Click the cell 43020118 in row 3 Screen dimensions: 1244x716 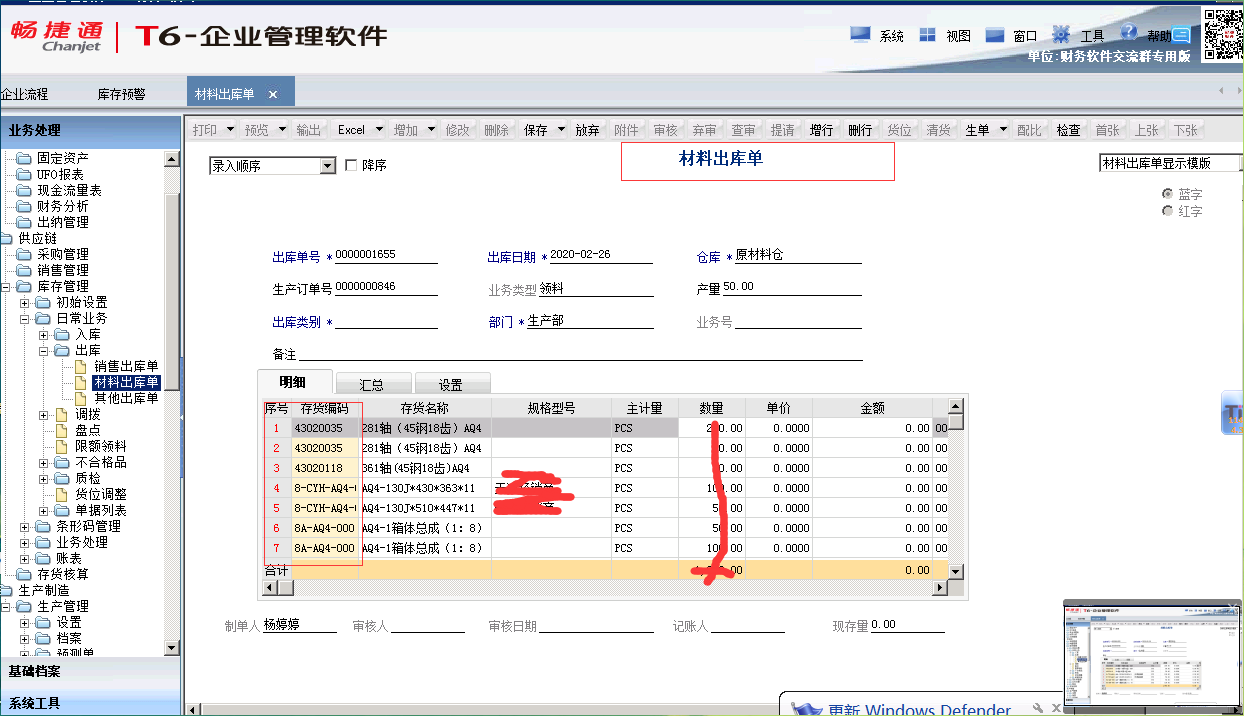coord(325,468)
